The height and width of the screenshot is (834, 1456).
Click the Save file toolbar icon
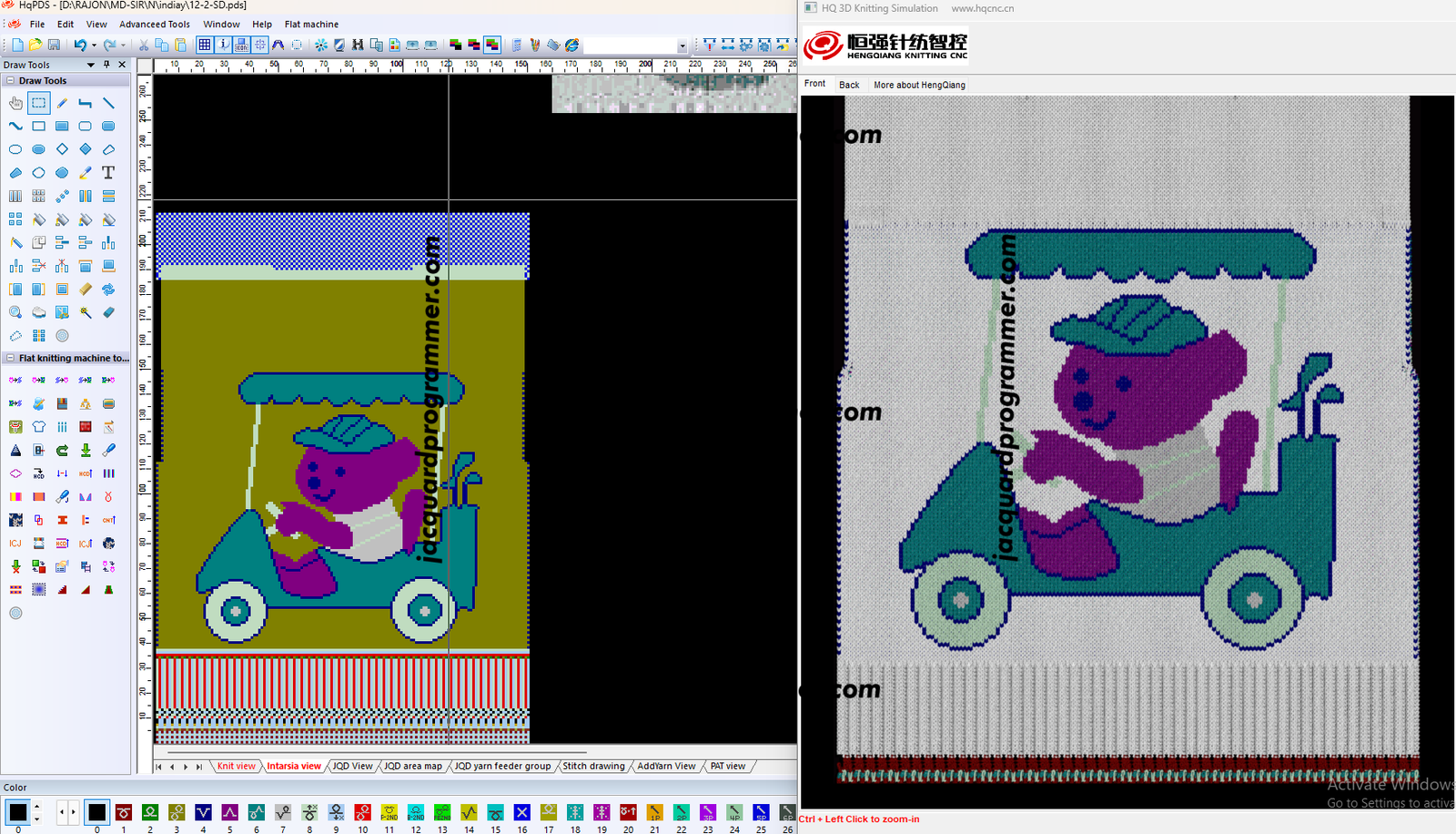(x=54, y=45)
